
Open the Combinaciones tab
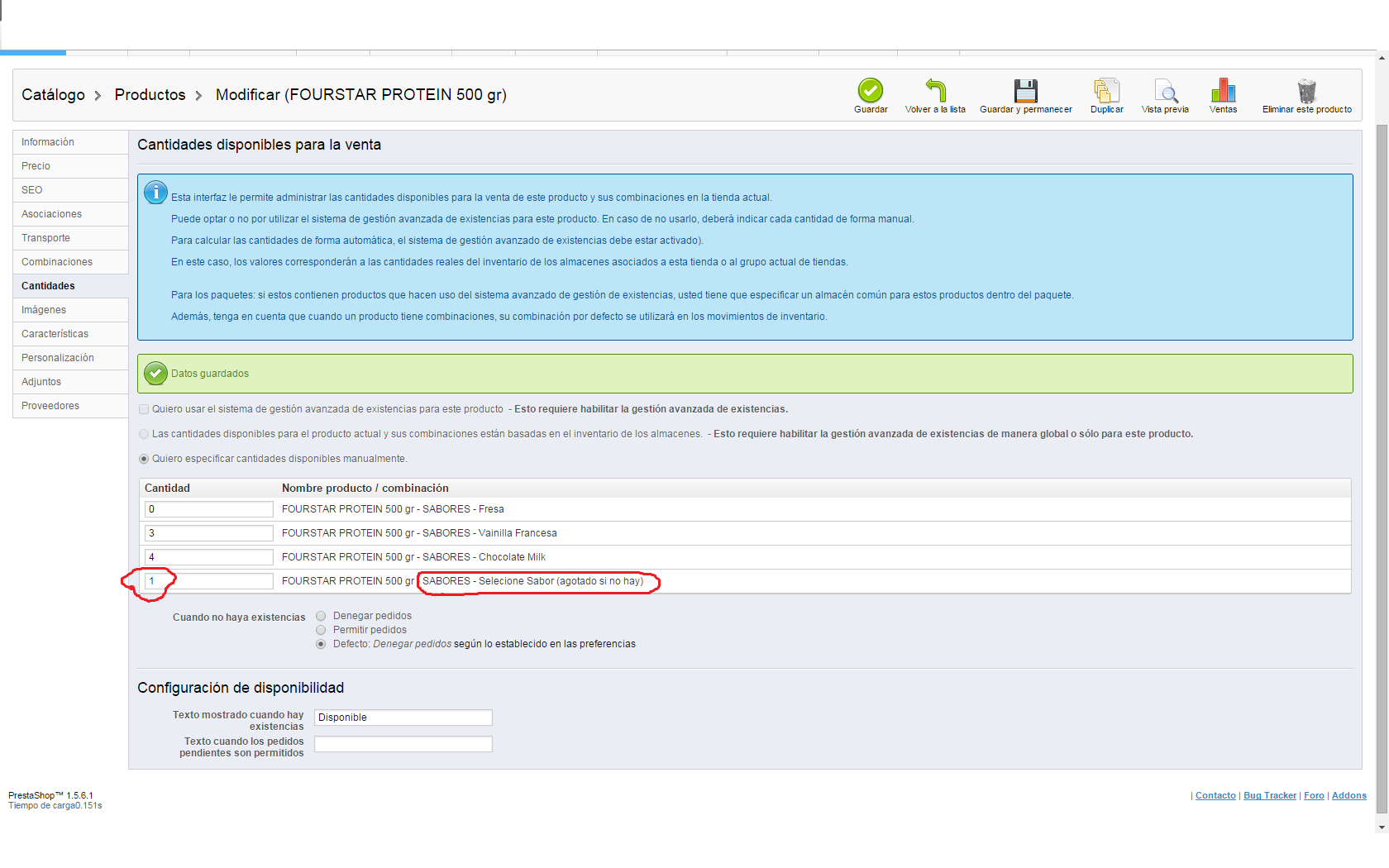70,262
